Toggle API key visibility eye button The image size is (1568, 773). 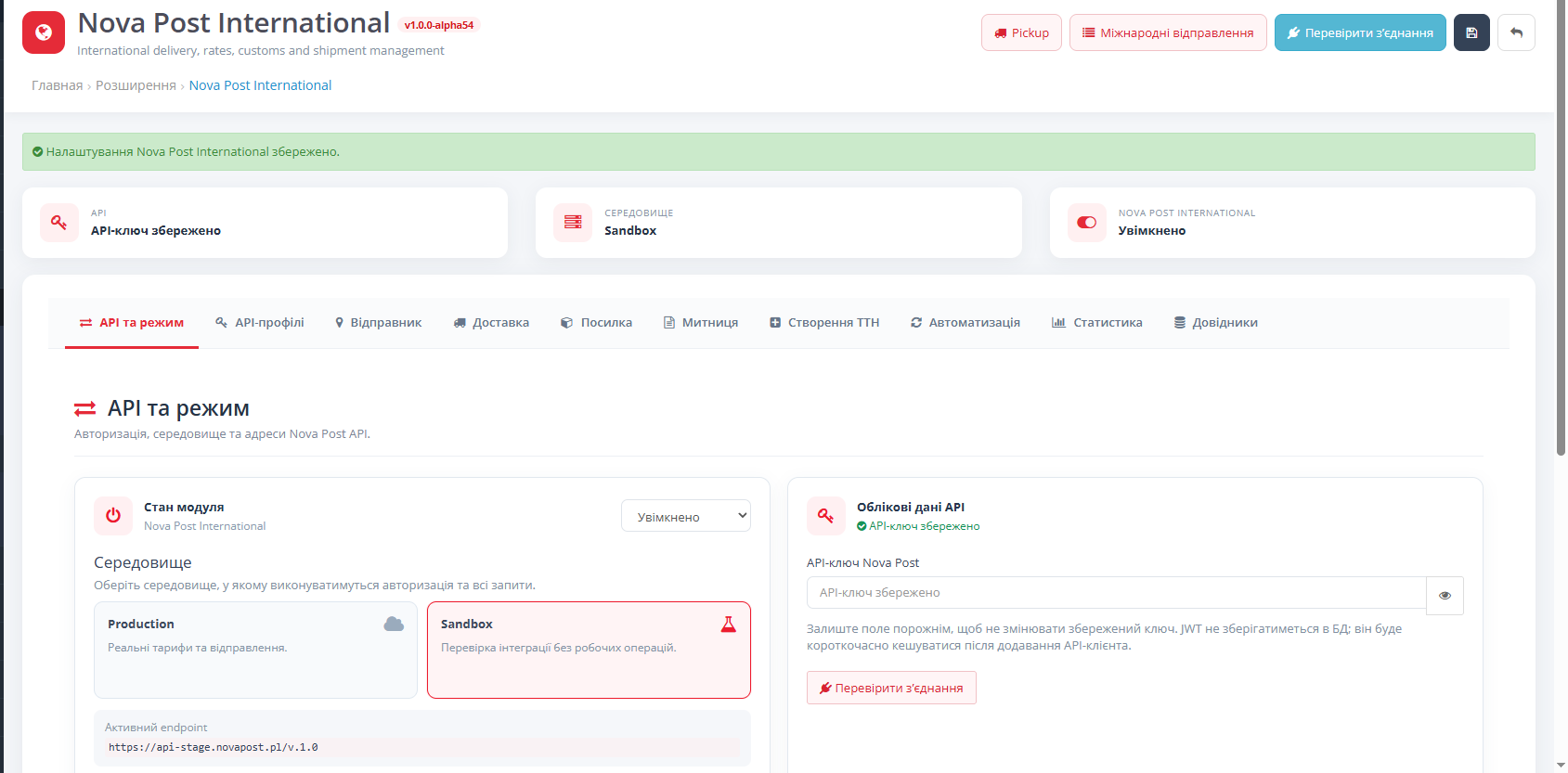pyautogui.click(x=1445, y=596)
